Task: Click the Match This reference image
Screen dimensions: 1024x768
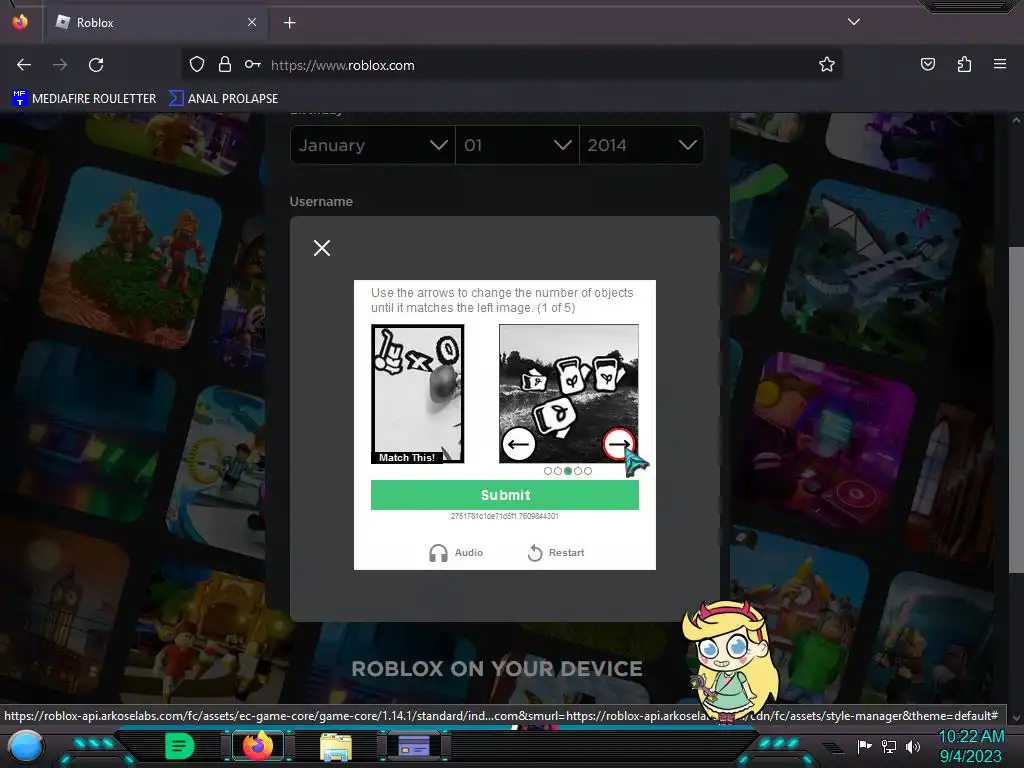Action: 417,394
